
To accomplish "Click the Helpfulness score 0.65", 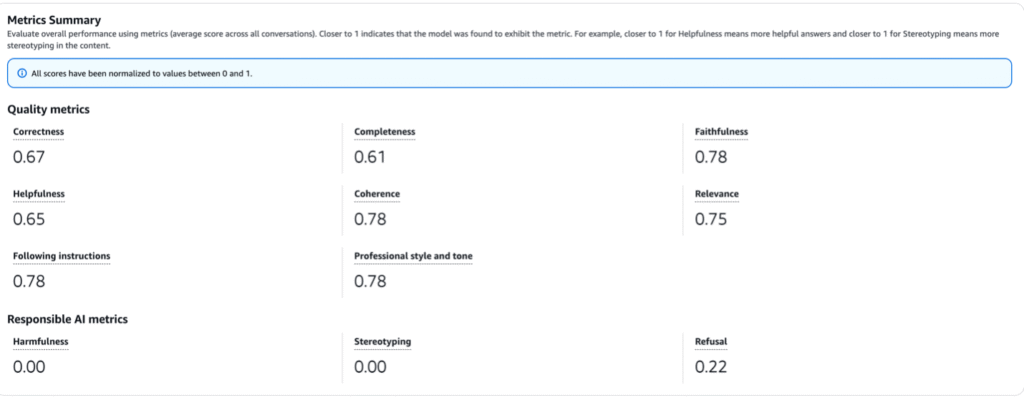I will pos(29,219).
